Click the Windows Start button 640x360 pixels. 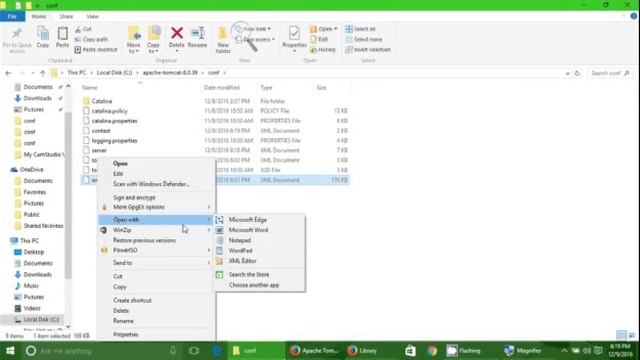point(10,351)
